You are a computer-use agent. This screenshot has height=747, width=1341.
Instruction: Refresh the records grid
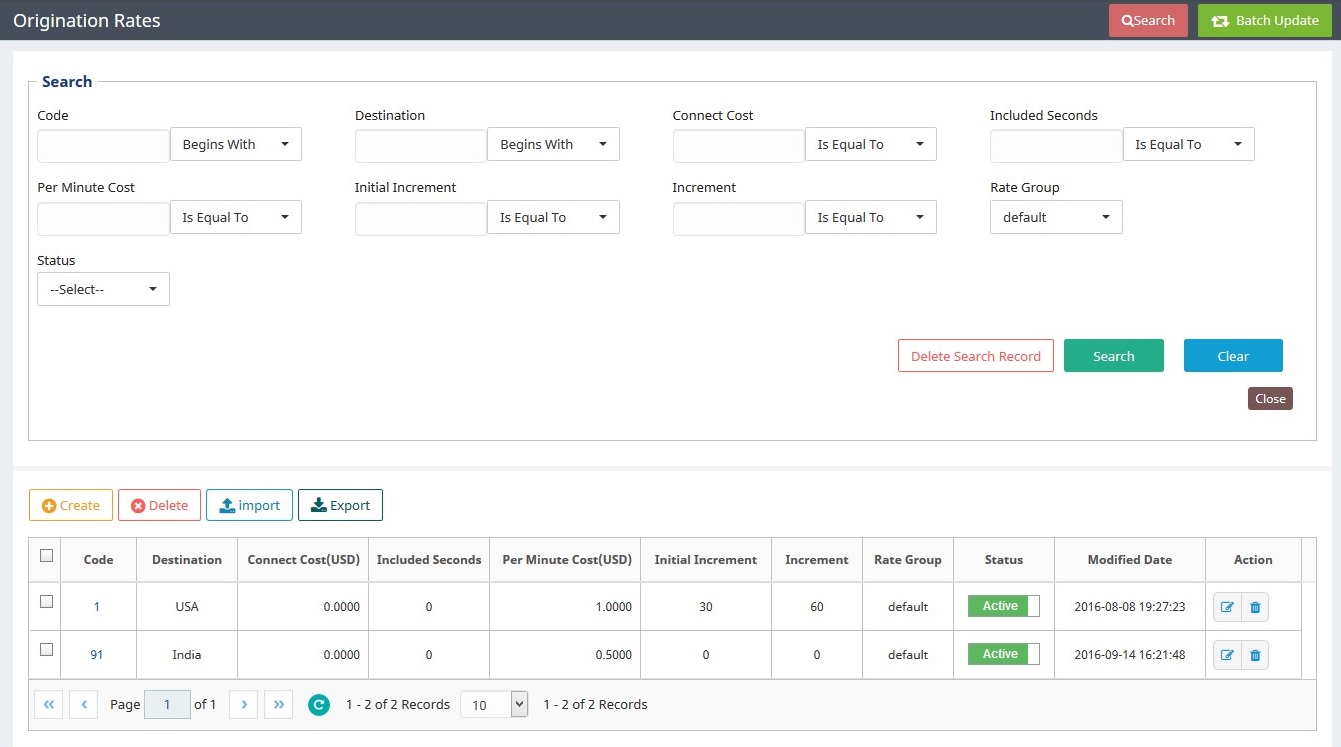coord(319,705)
